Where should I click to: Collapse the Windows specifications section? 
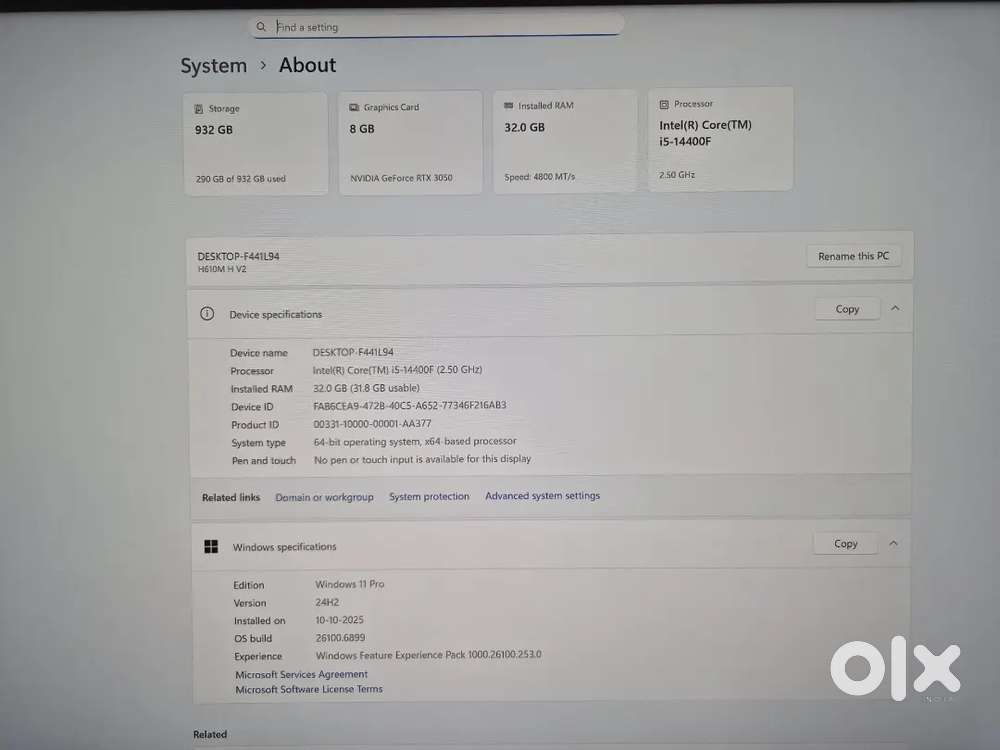(x=894, y=543)
